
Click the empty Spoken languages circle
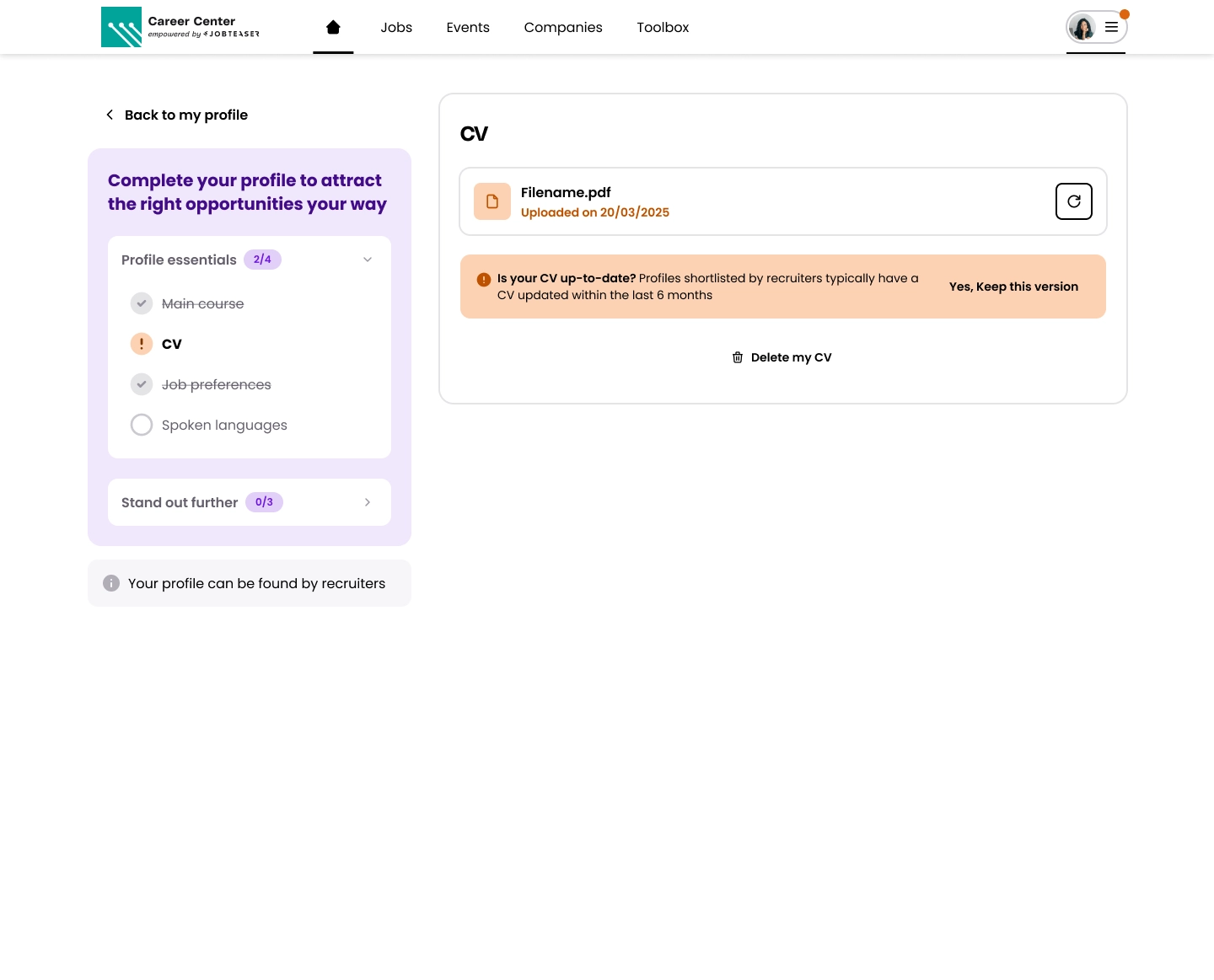[x=142, y=425]
